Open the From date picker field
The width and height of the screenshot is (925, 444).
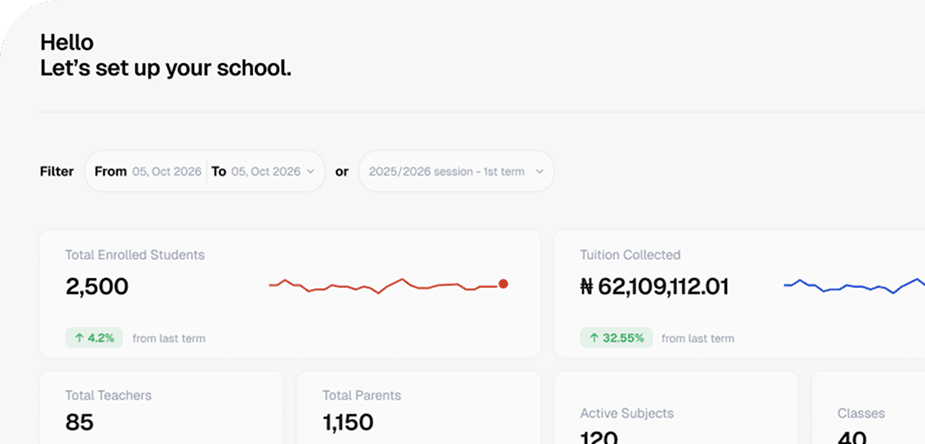pyautogui.click(x=147, y=172)
